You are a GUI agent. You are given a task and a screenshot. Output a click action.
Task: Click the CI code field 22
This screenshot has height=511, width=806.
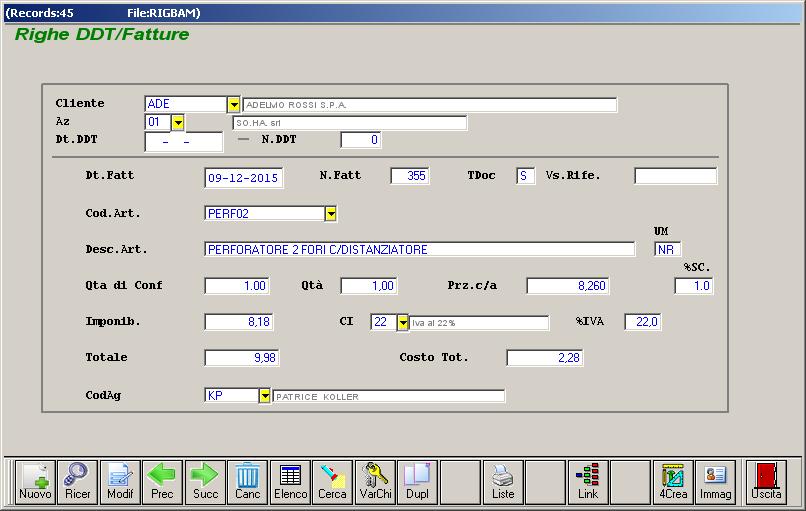tap(383, 322)
